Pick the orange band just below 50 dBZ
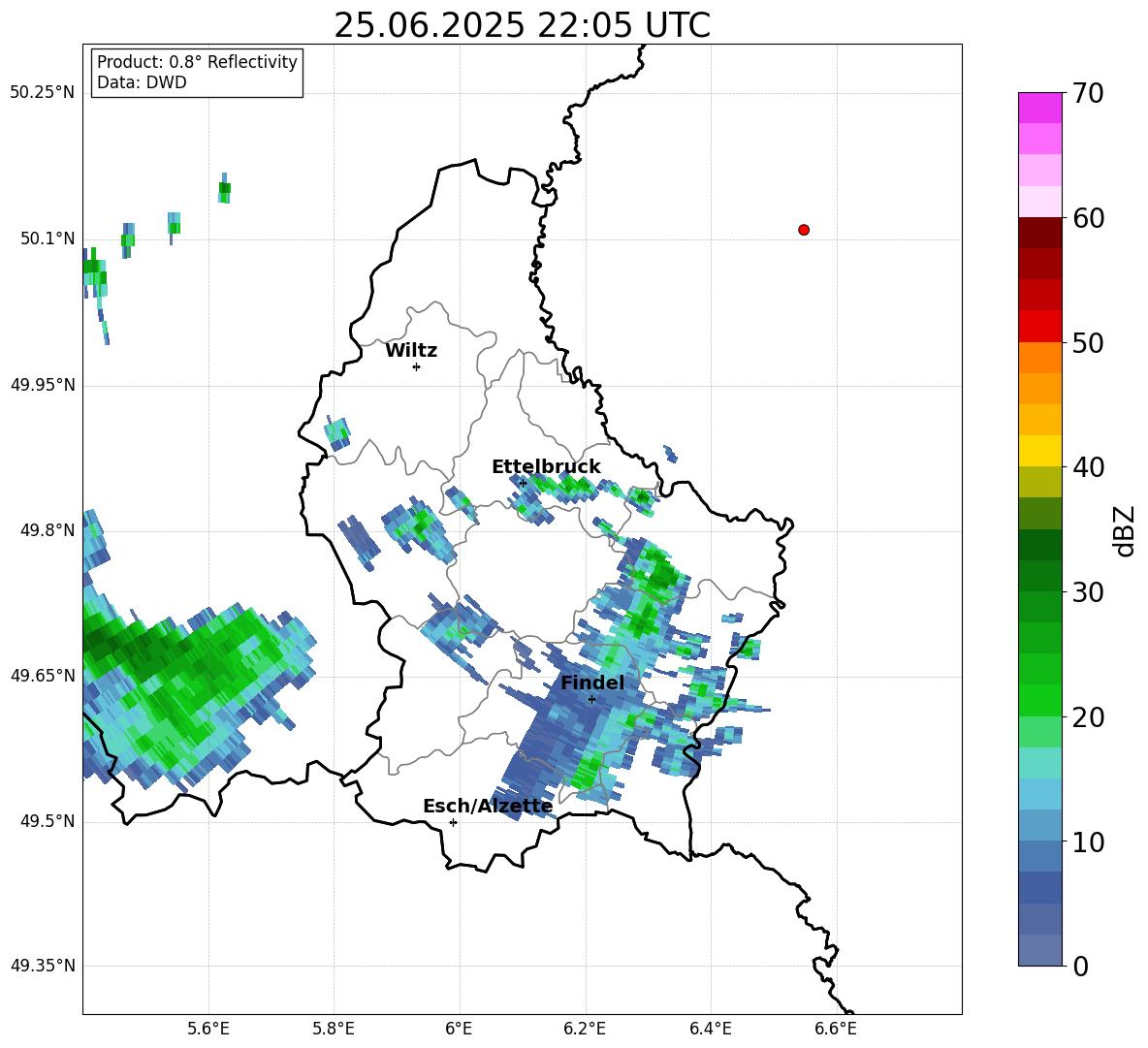 point(1039,357)
